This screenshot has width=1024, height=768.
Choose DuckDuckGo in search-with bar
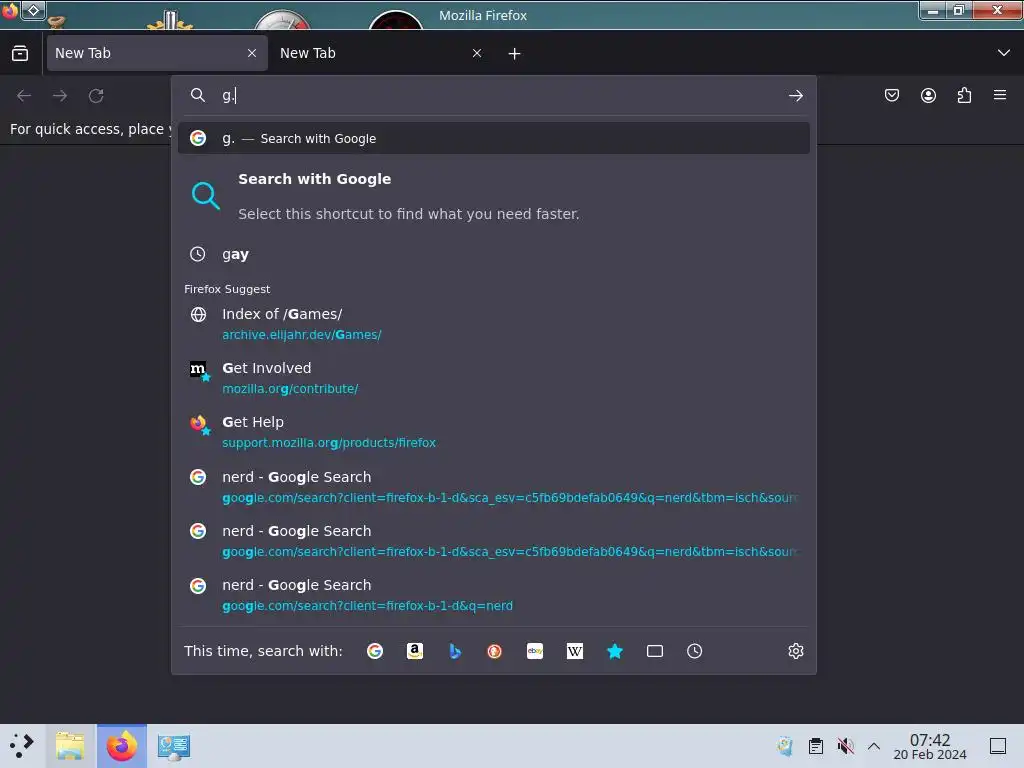click(x=494, y=651)
